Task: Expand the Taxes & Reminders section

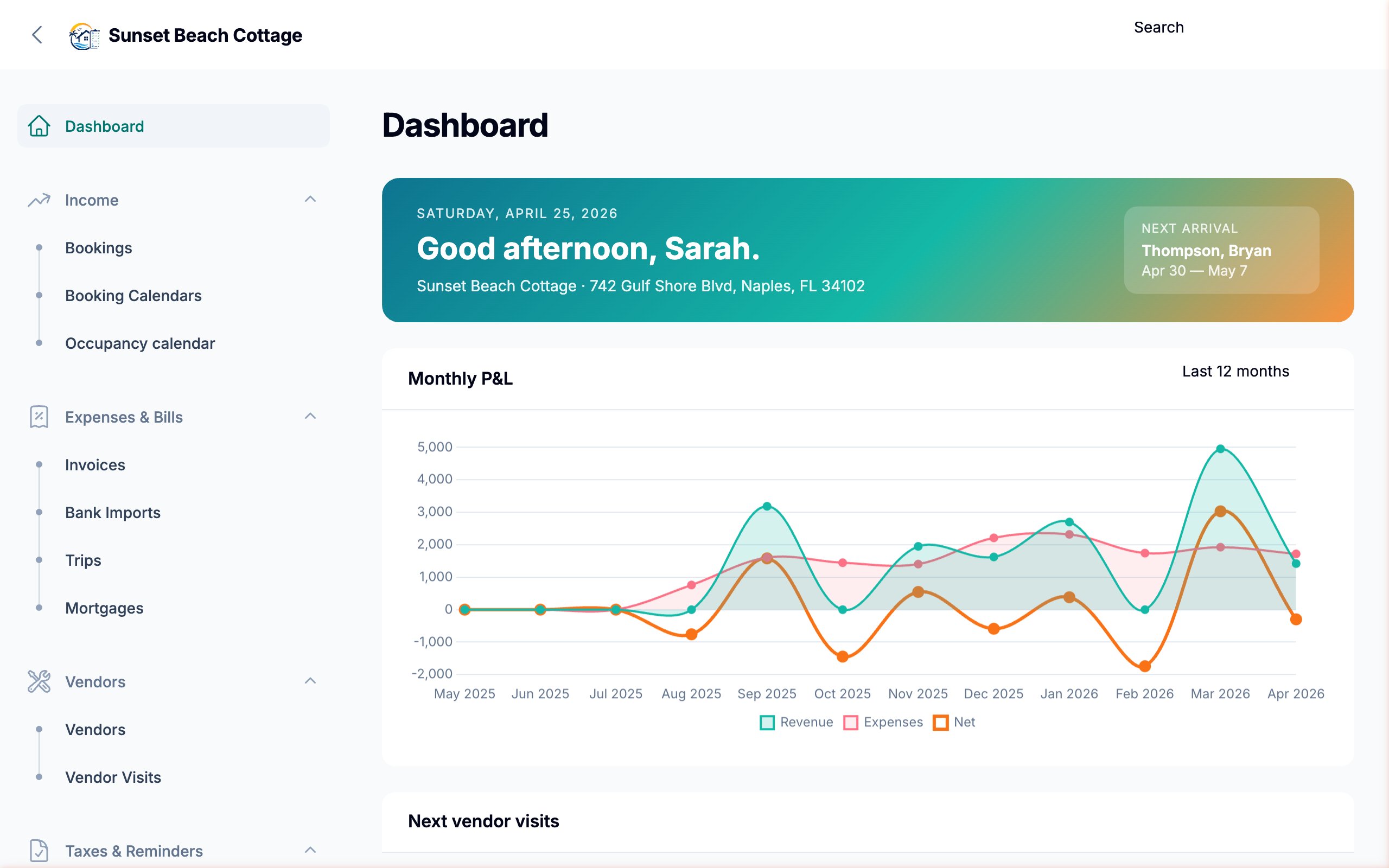Action: [311, 850]
